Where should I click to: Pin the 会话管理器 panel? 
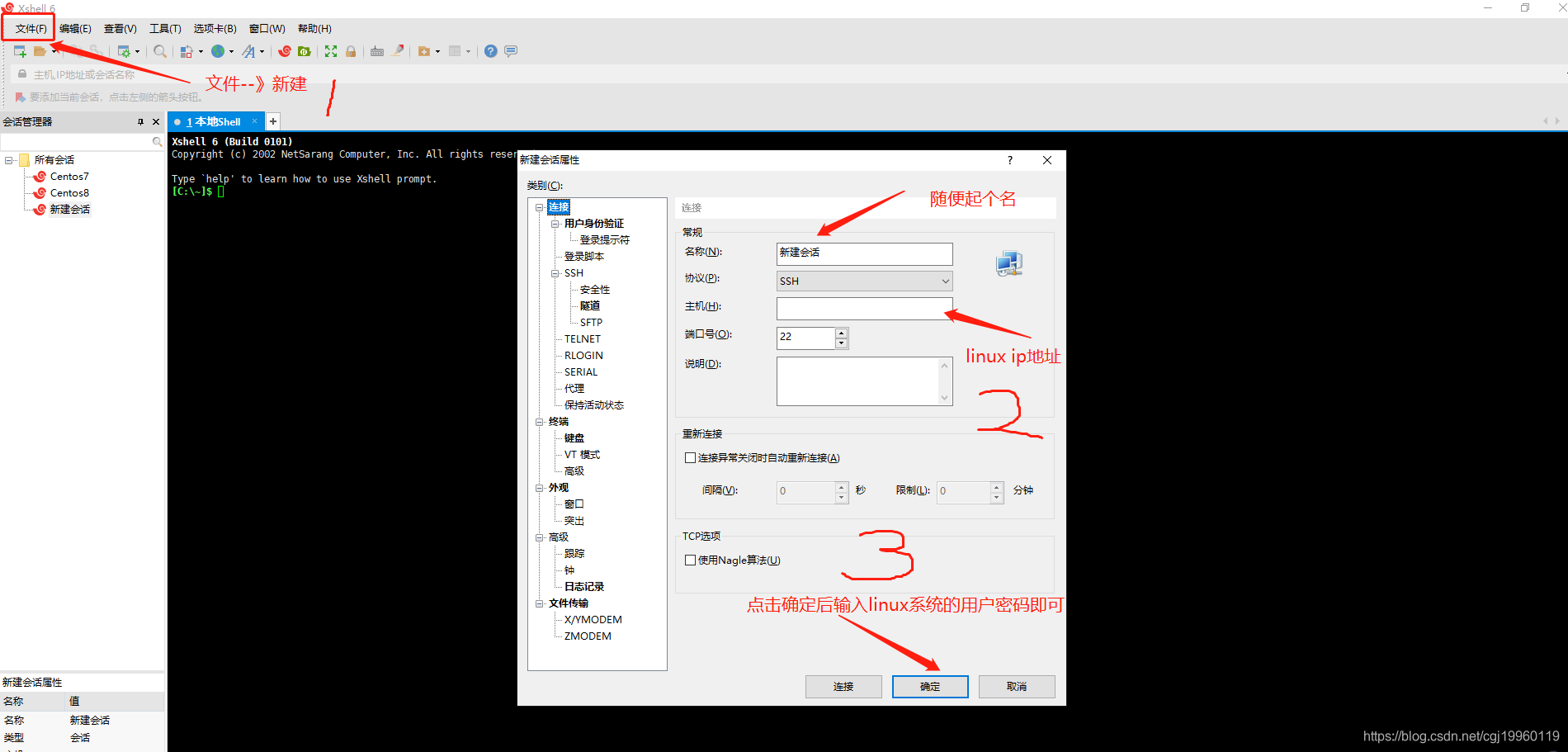[x=141, y=121]
